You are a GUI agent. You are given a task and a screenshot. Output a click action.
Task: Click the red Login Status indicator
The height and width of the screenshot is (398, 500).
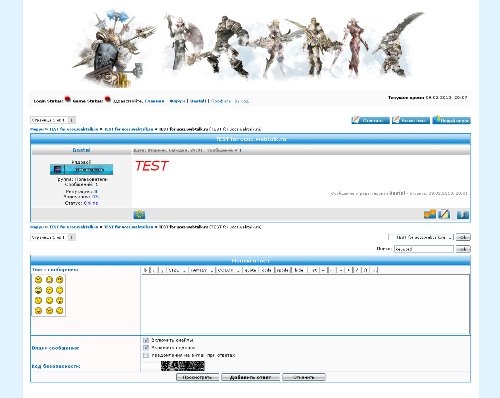click(x=68, y=99)
